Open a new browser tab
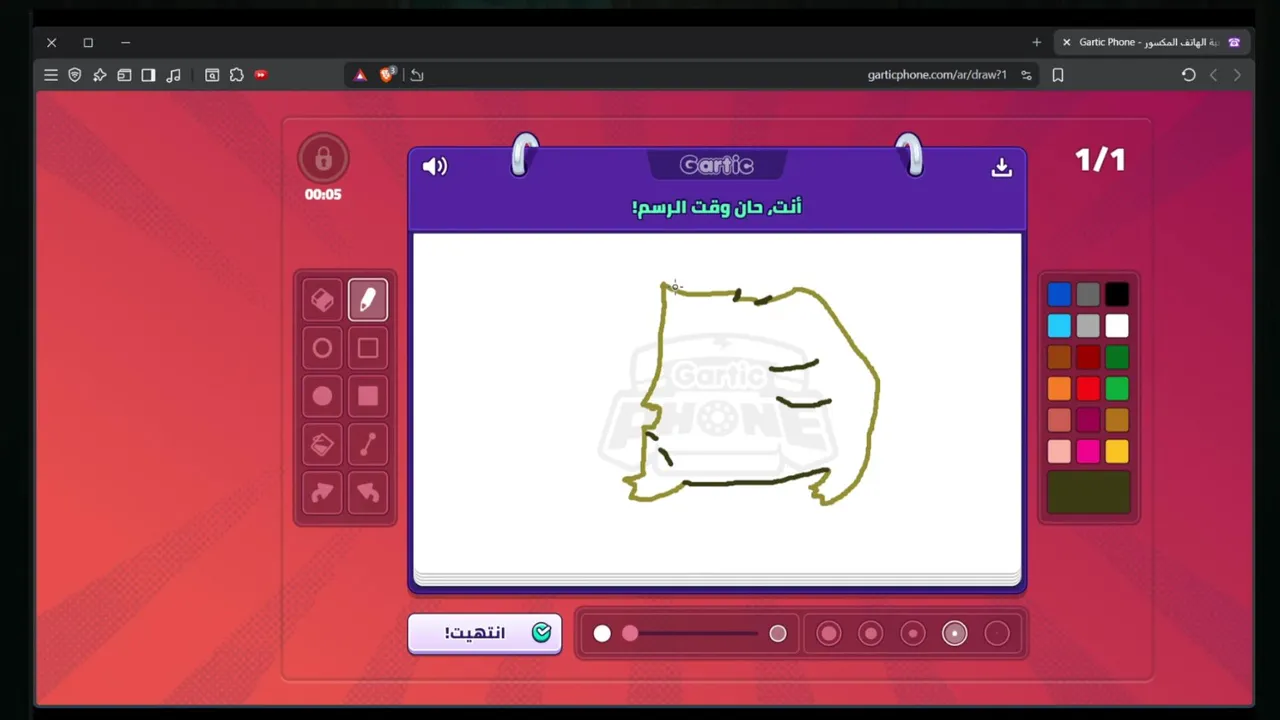The width and height of the screenshot is (1280, 720). [1036, 42]
